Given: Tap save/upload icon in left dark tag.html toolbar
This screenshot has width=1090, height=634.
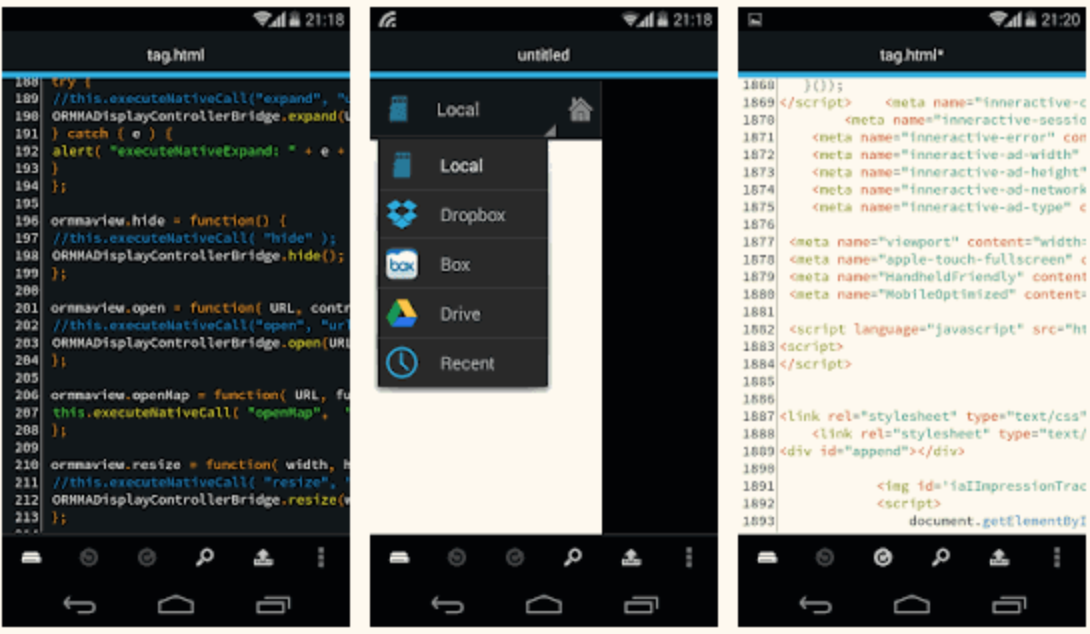Looking at the screenshot, I should pyautogui.click(x=263, y=558).
